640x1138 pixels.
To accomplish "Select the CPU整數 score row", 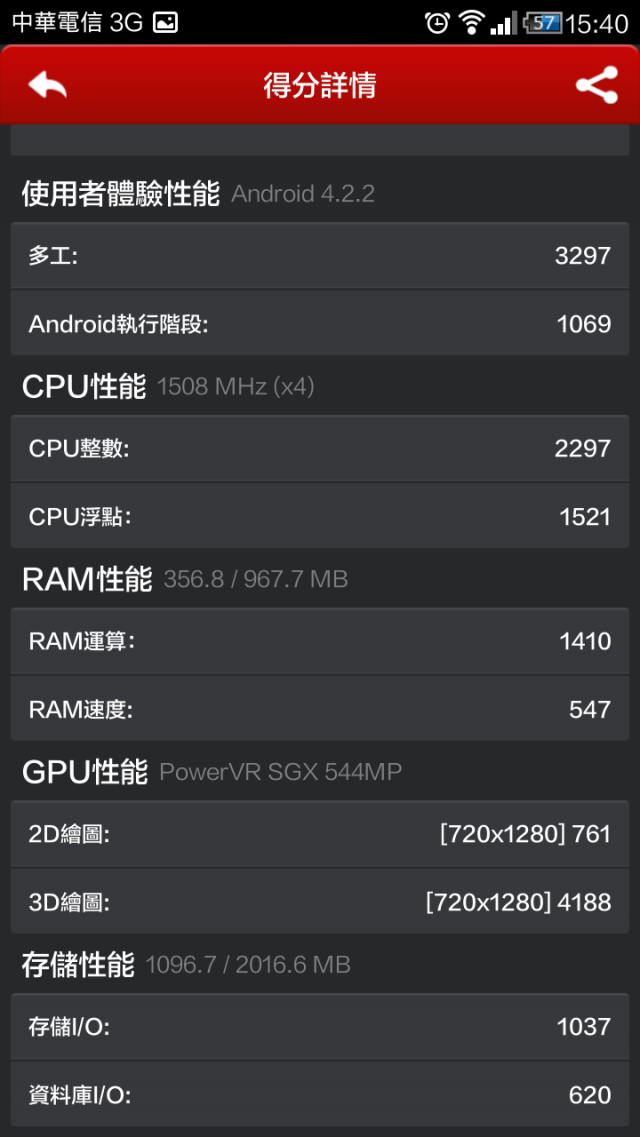I will coord(319,449).
